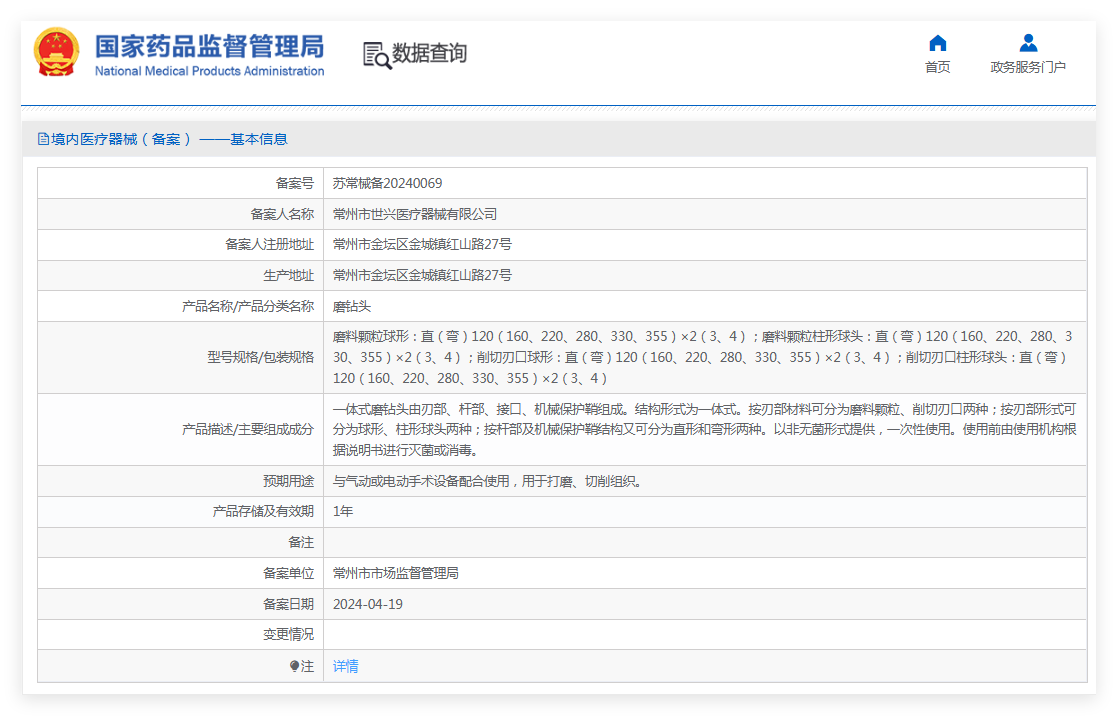Click National Medical Products Administration text

209,71
